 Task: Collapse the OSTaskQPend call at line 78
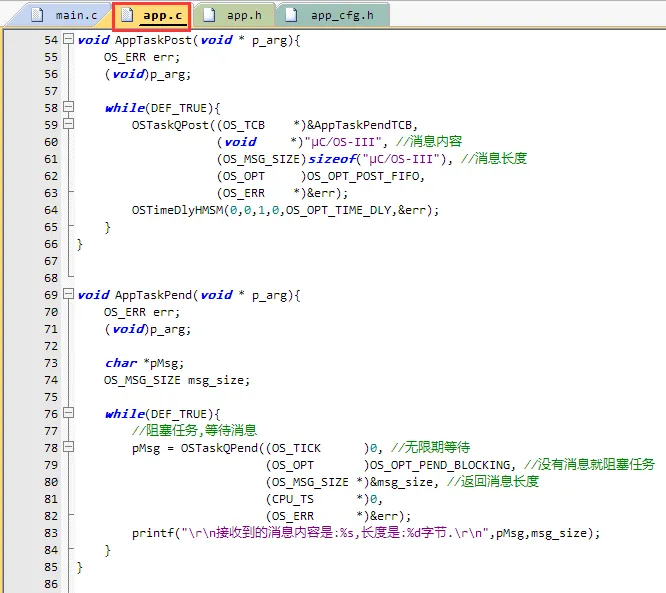pyautogui.click(x=68, y=447)
